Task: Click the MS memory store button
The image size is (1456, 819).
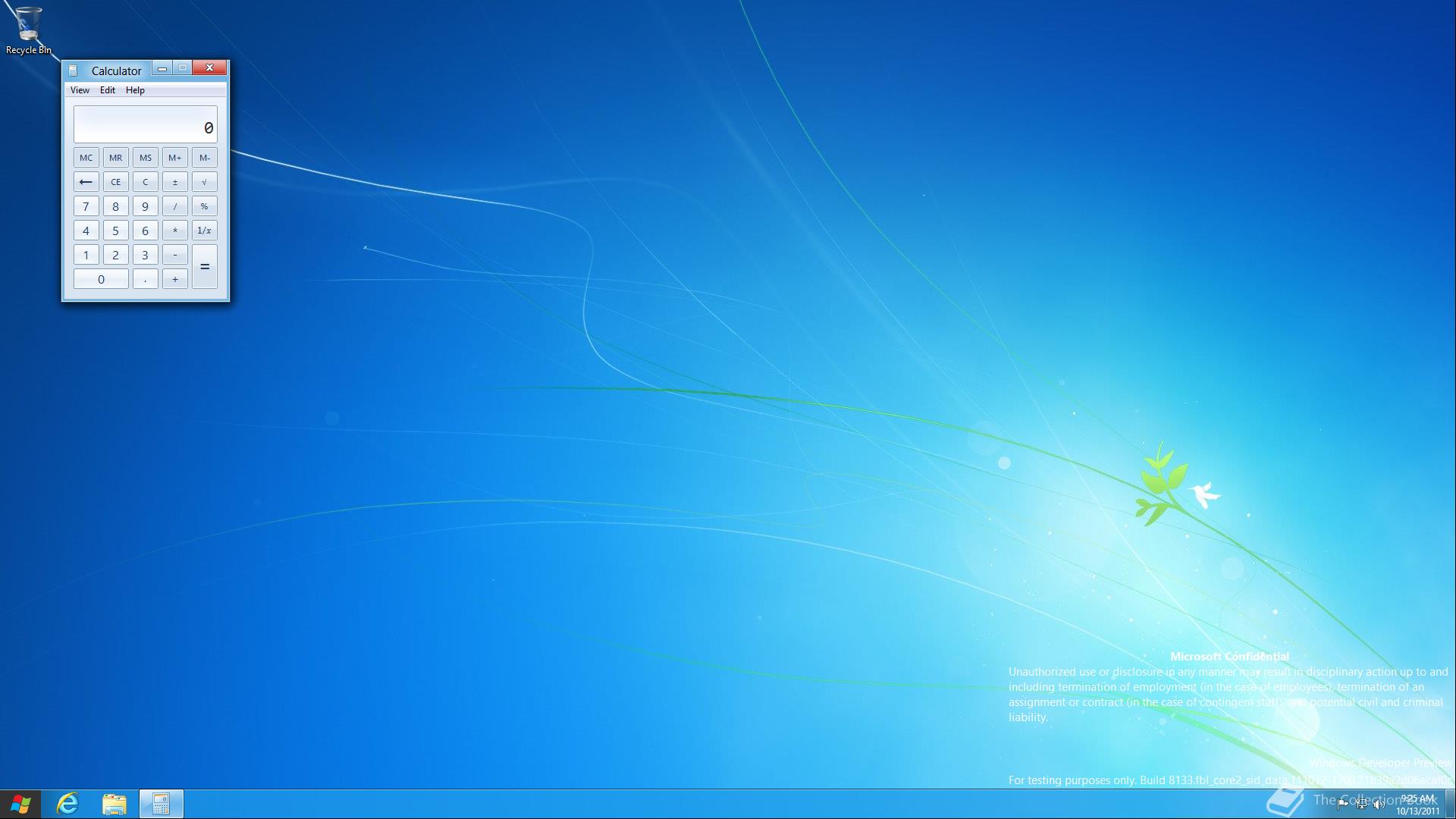Action: tap(146, 158)
